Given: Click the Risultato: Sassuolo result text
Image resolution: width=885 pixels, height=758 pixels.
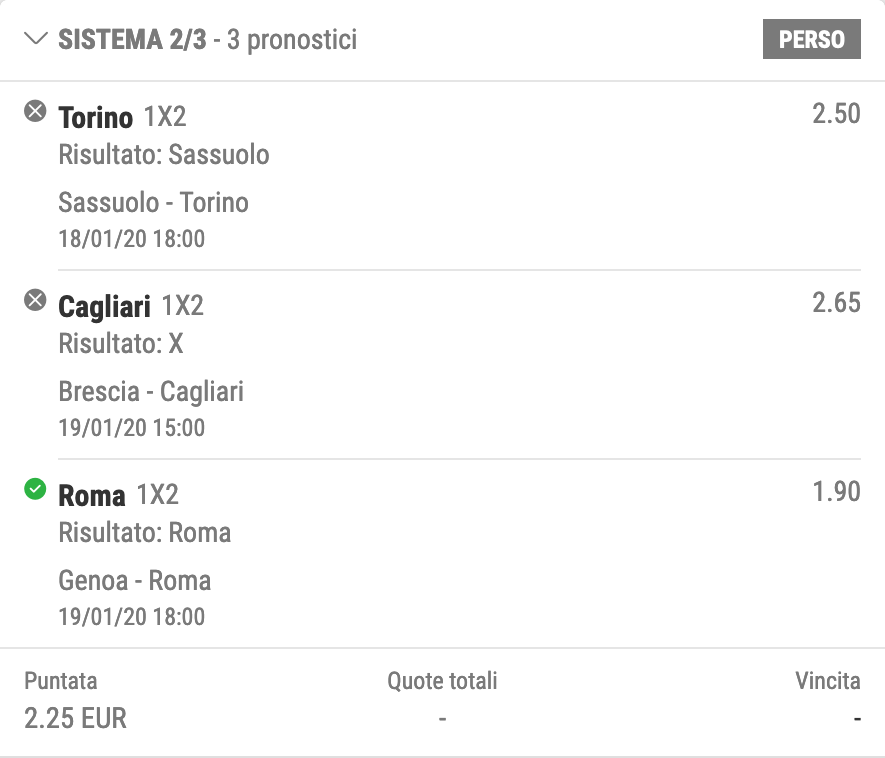Looking at the screenshot, I should (164, 155).
